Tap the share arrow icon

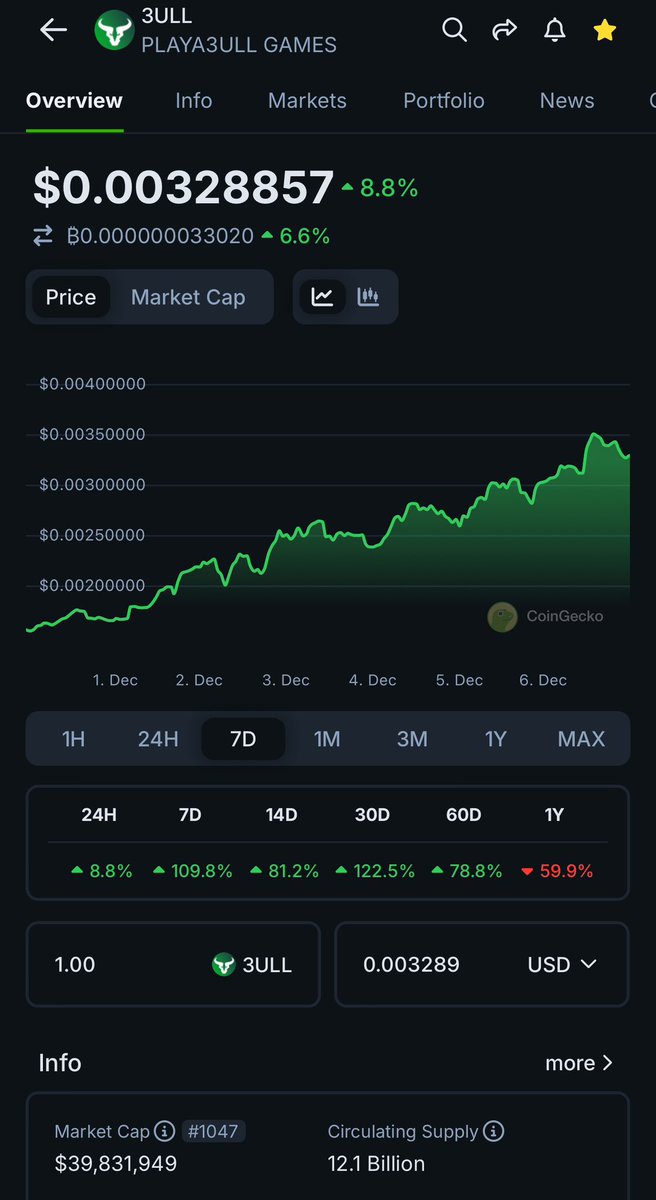point(505,30)
